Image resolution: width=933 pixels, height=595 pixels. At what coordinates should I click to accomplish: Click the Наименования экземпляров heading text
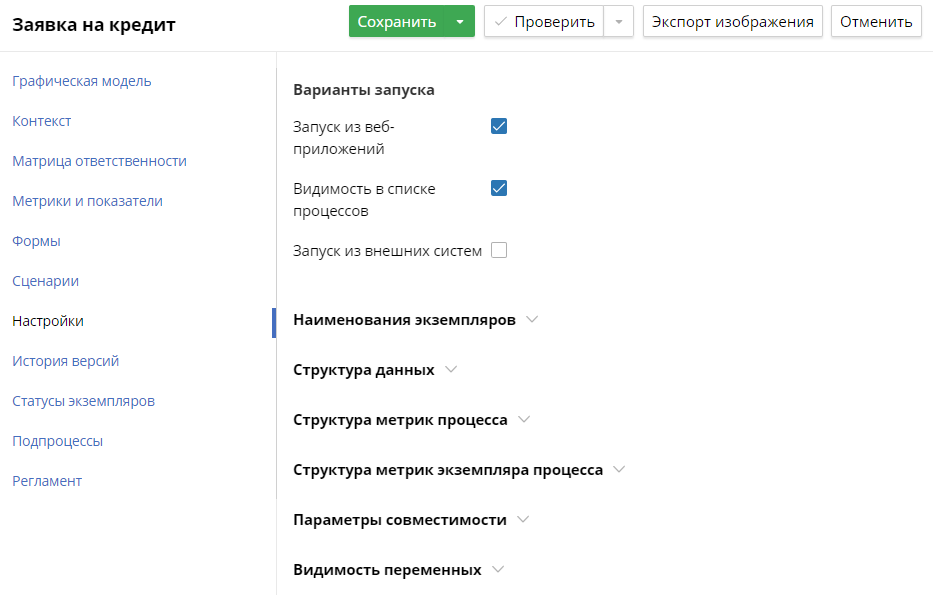pyautogui.click(x=404, y=320)
